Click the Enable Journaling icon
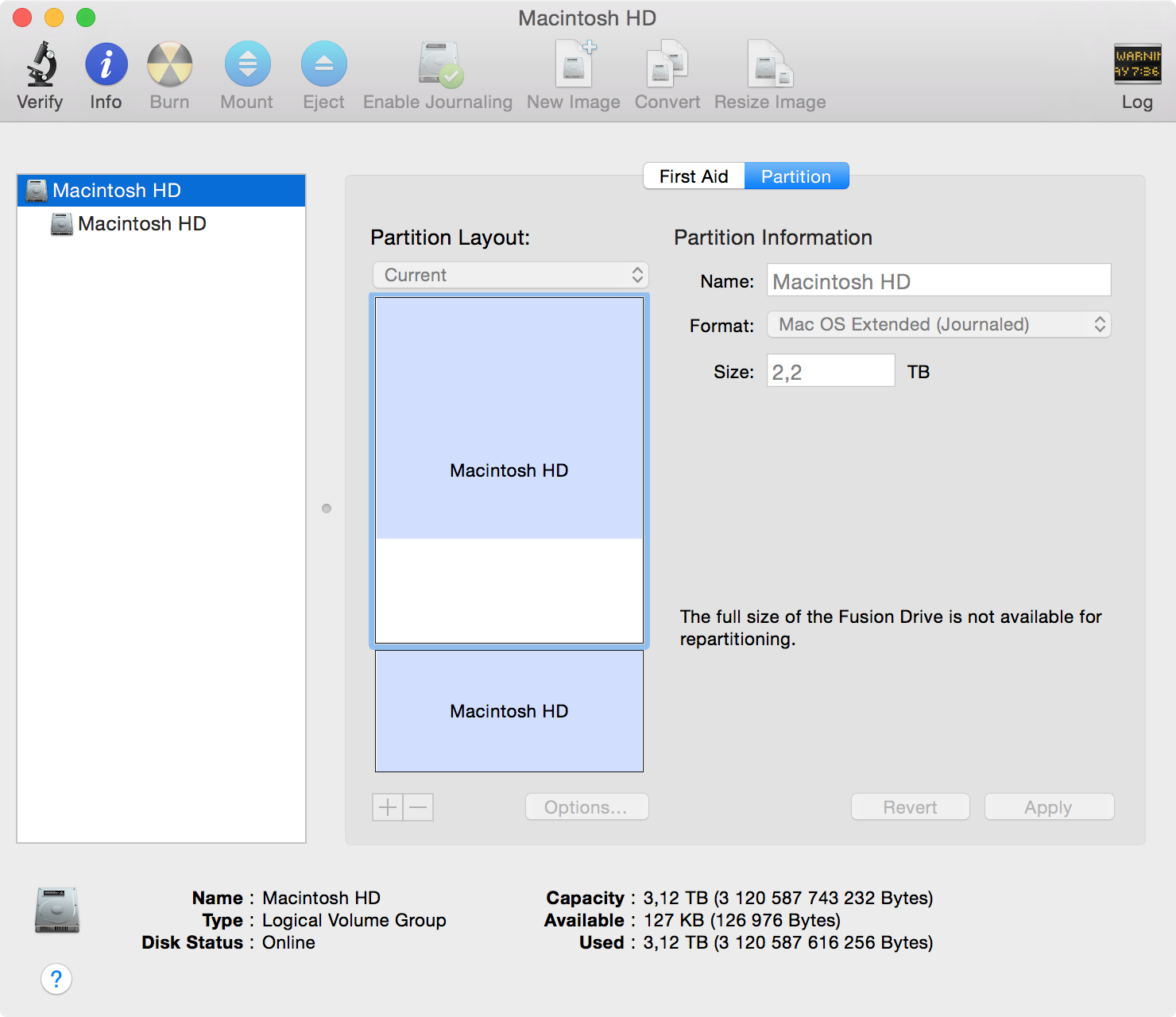Viewport: 1176px width, 1017px height. (x=439, y=64)
